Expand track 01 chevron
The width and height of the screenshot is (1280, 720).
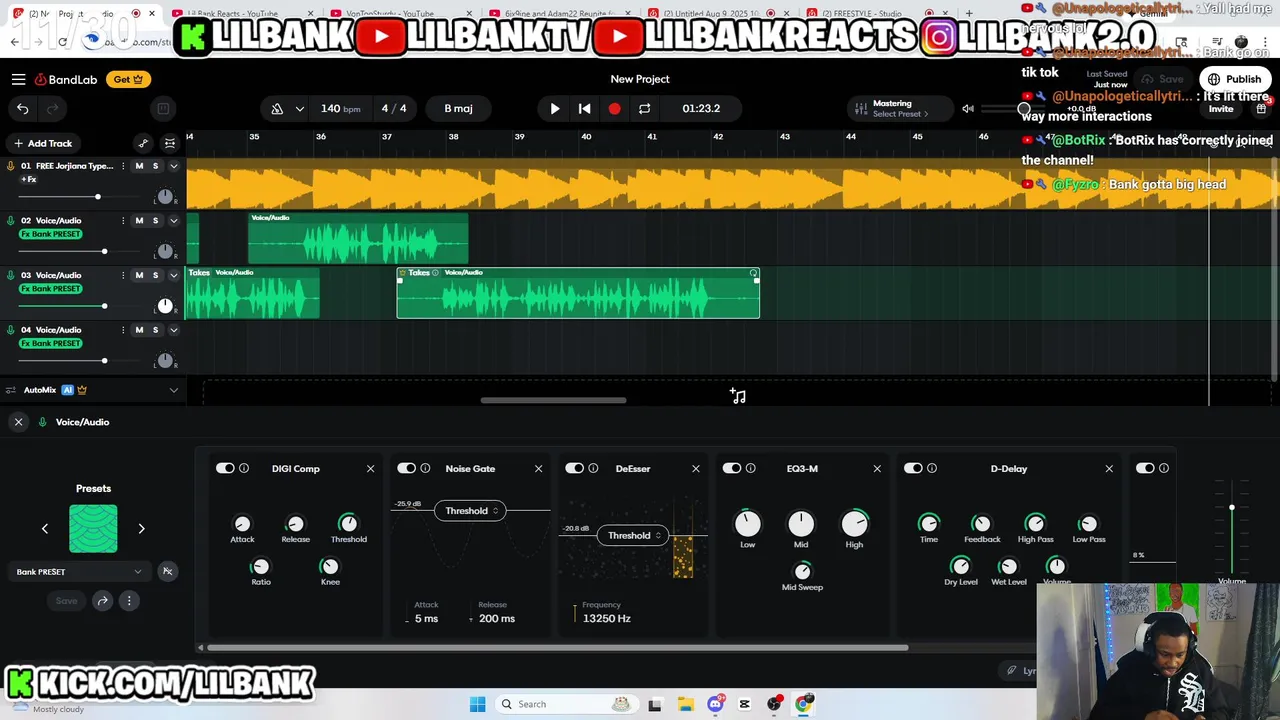(173, 166)
